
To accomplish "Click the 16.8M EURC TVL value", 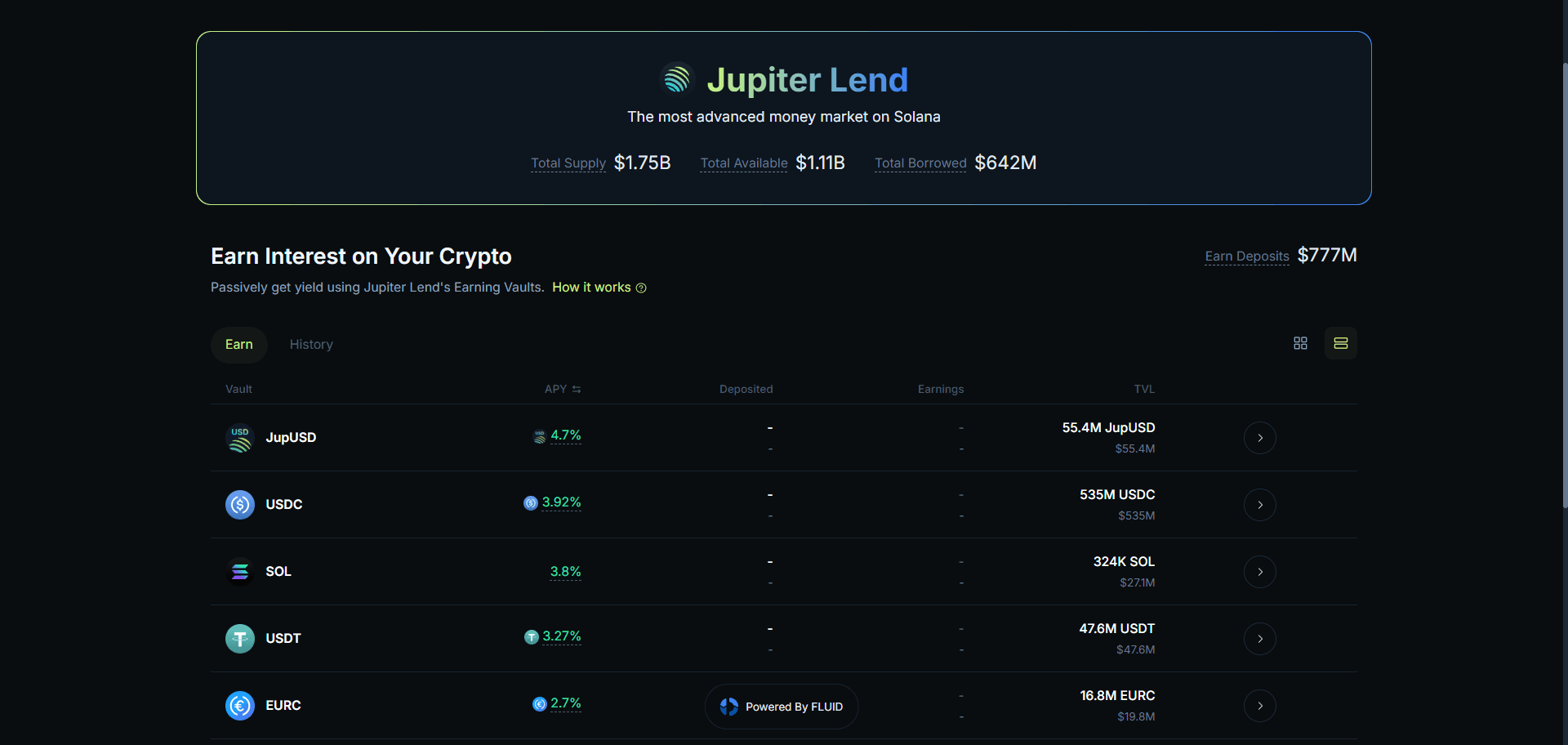I will point(1117,696).
